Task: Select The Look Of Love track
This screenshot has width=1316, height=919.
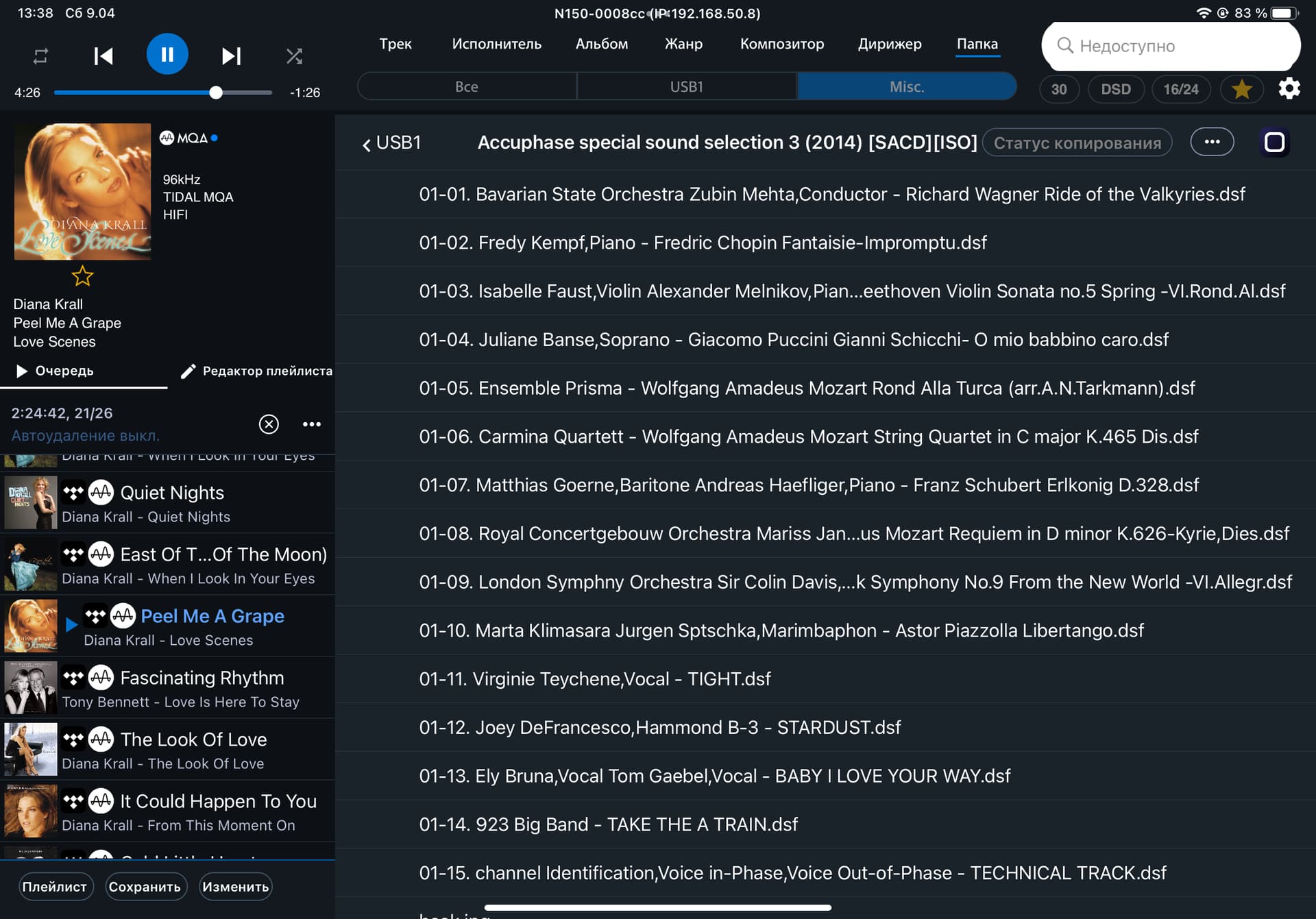Action: 168,749
